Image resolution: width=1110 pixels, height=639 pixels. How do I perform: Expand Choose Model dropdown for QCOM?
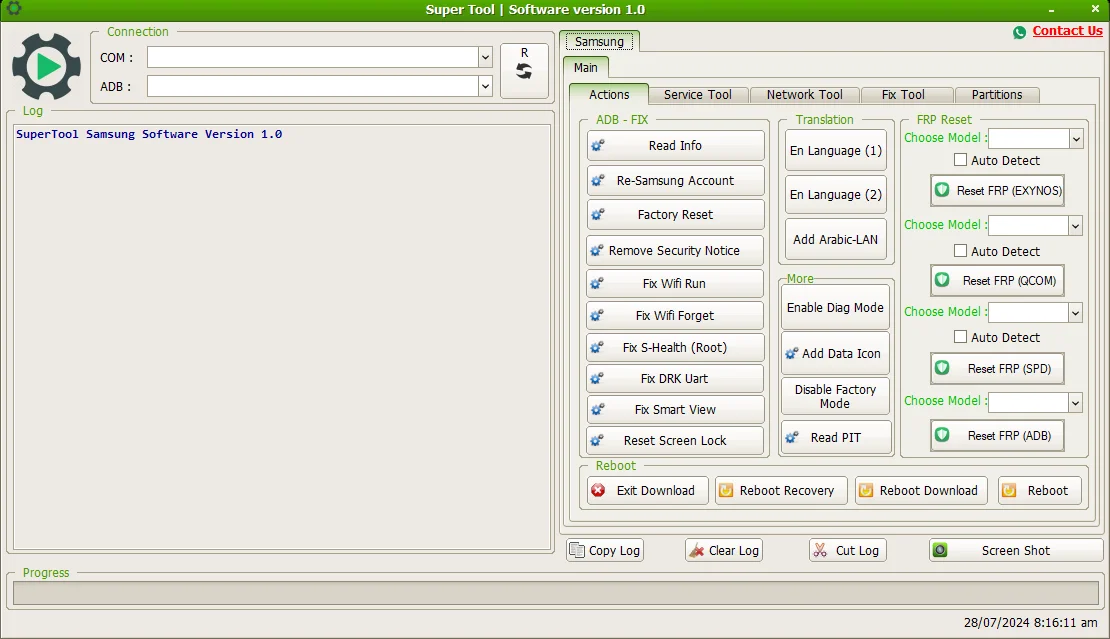click(1075, 226)
